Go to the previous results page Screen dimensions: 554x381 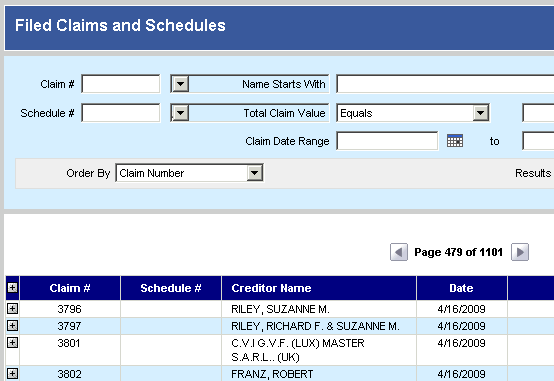point(399,252)
